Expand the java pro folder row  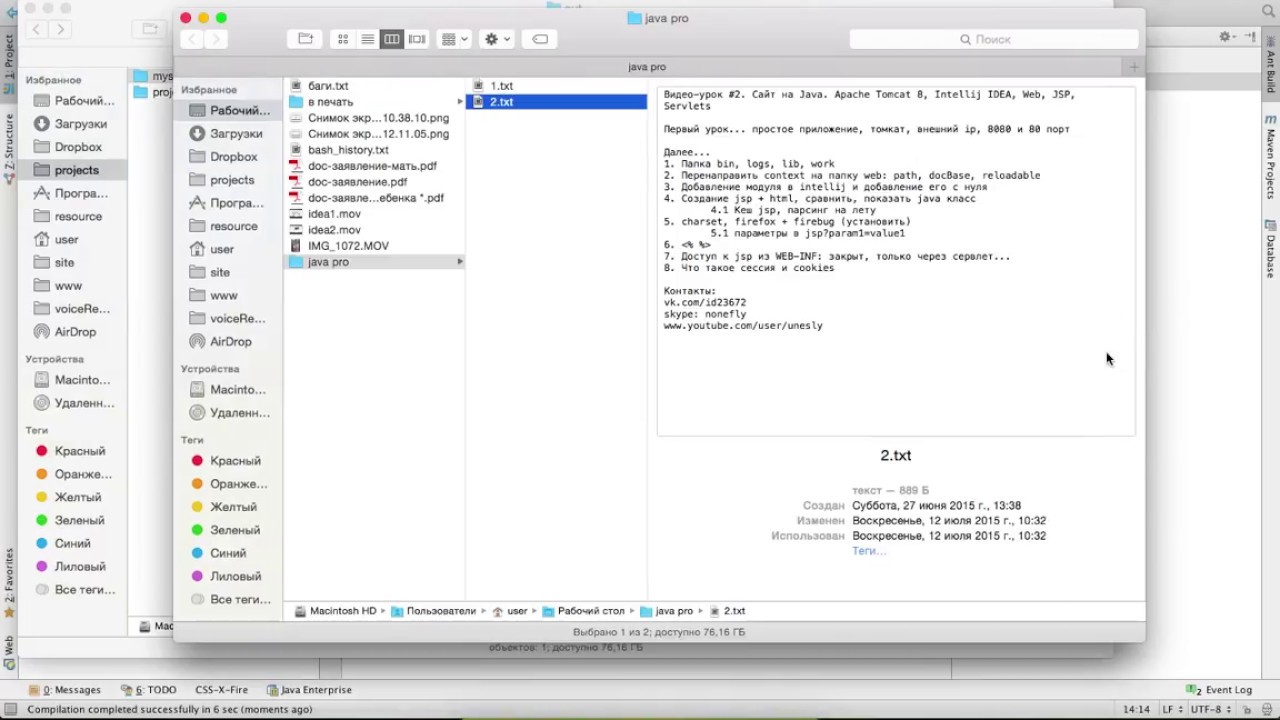tap(460, 262)
